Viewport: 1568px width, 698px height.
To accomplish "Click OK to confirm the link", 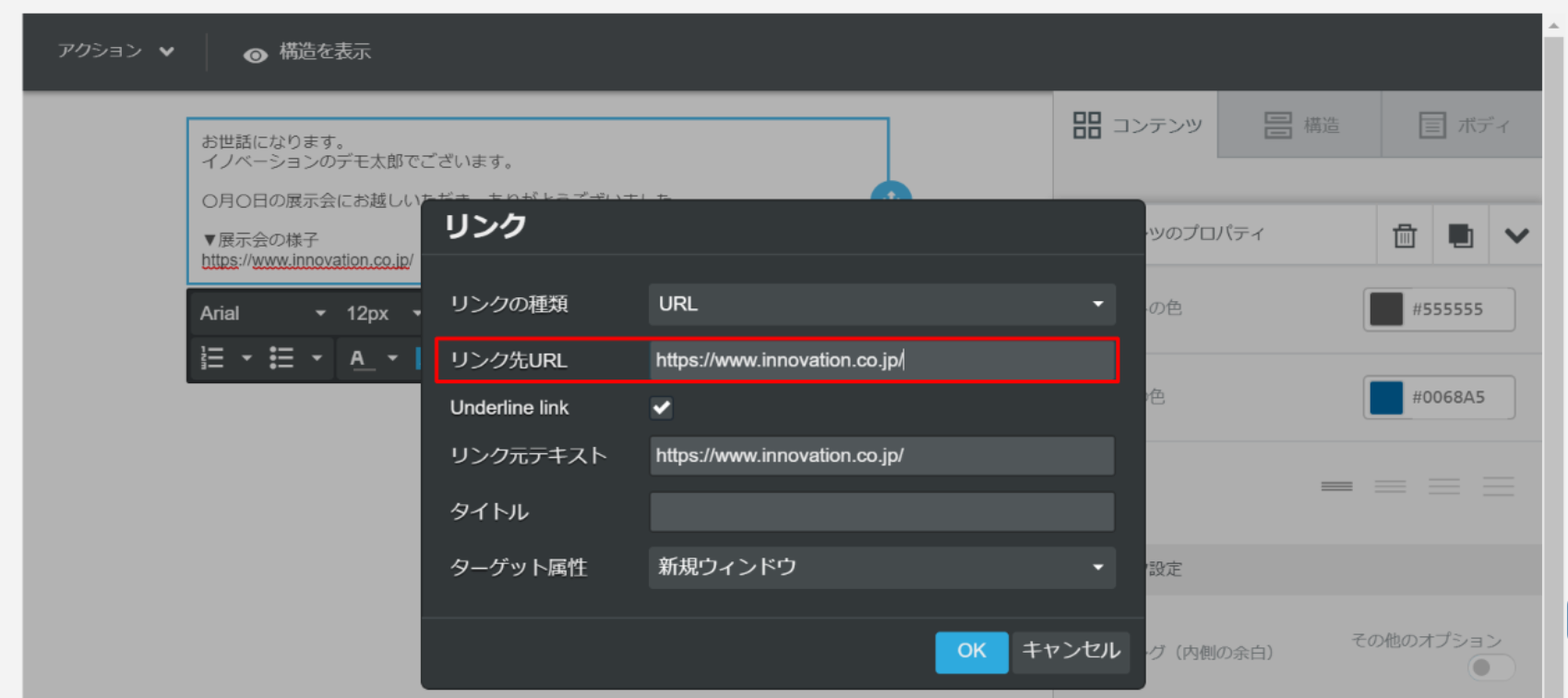I will pyautogui.click(x=971, y=651).
